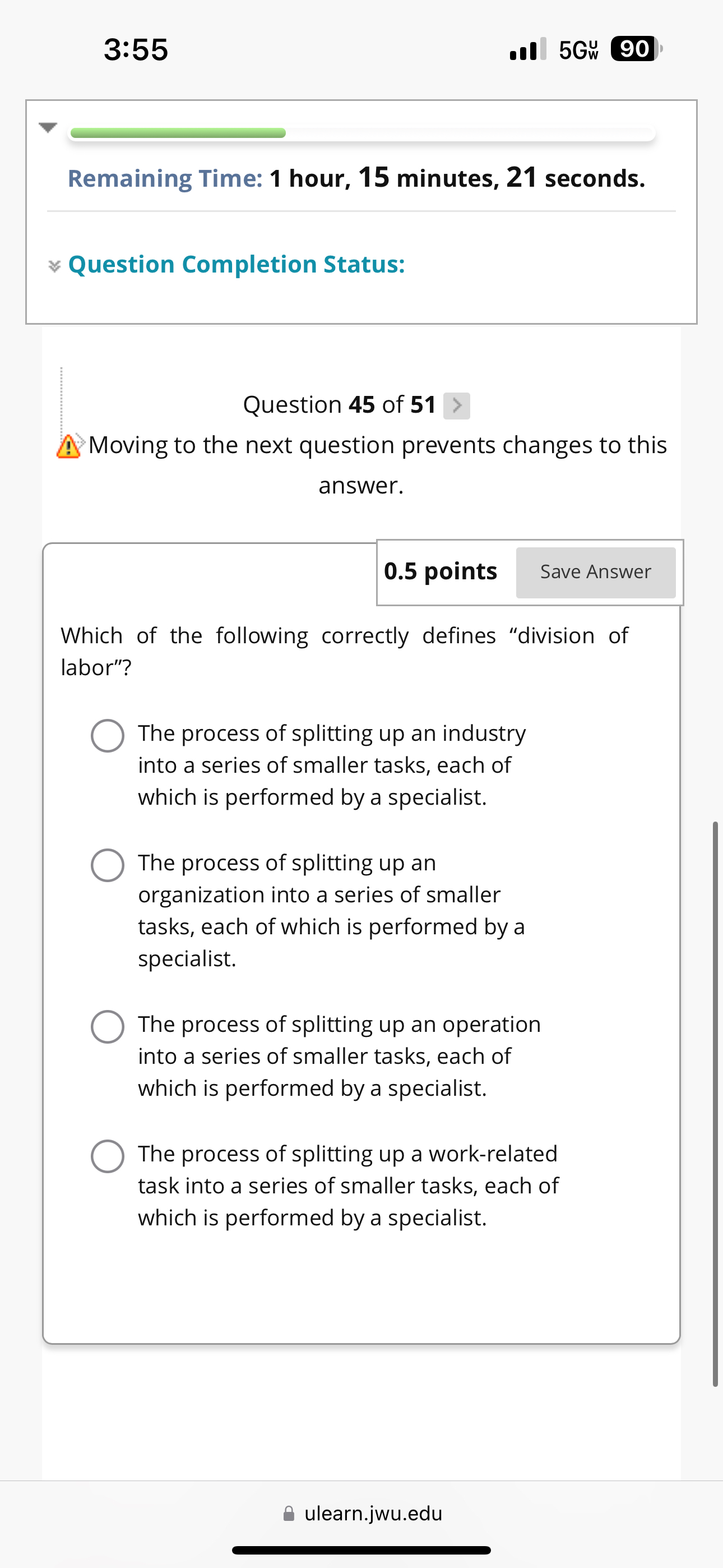Select the 'splitting up an industry' option
The height and width of the screenshot is (1568, 723).
click(x=108, y=735)
